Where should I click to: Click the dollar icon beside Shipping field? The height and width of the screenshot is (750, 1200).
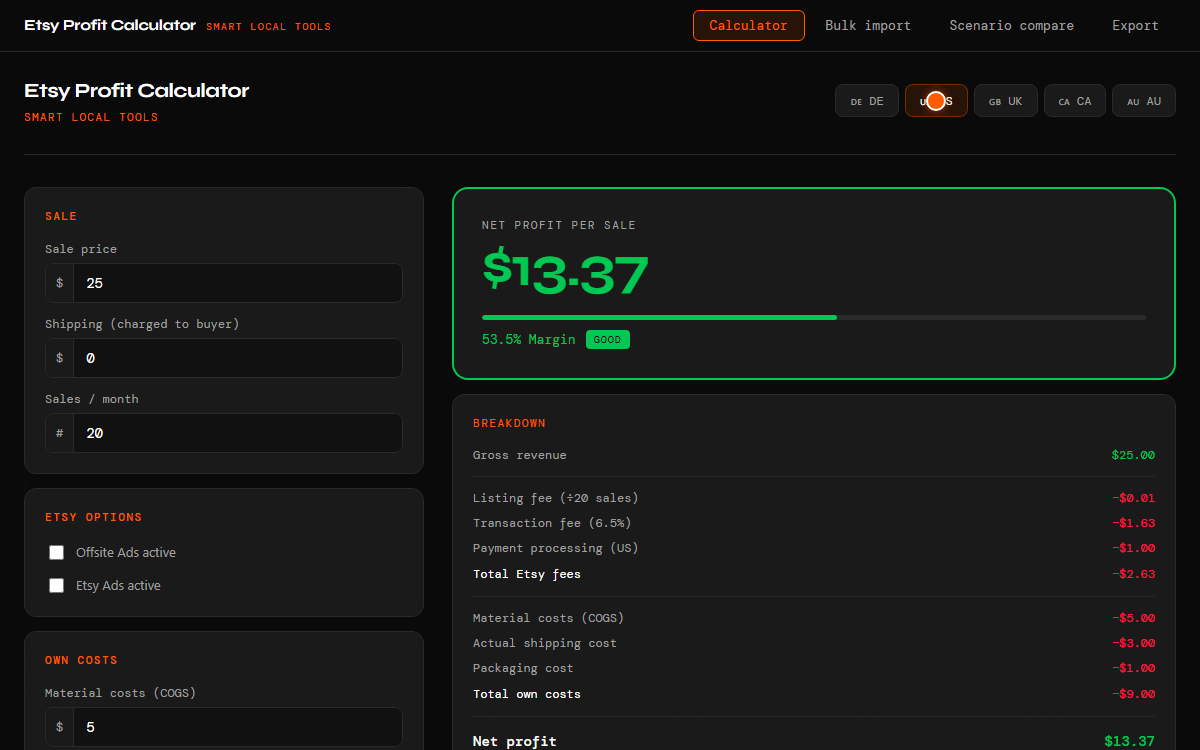coord(60,358)
